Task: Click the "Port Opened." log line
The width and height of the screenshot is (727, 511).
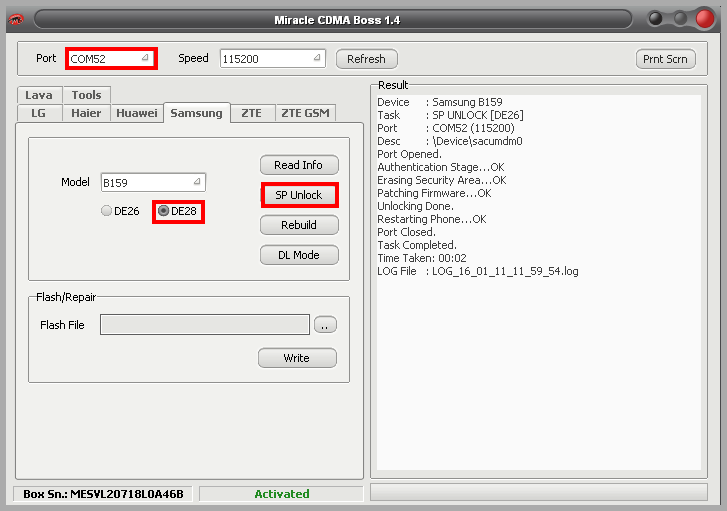Action: [x=409, y=154]
